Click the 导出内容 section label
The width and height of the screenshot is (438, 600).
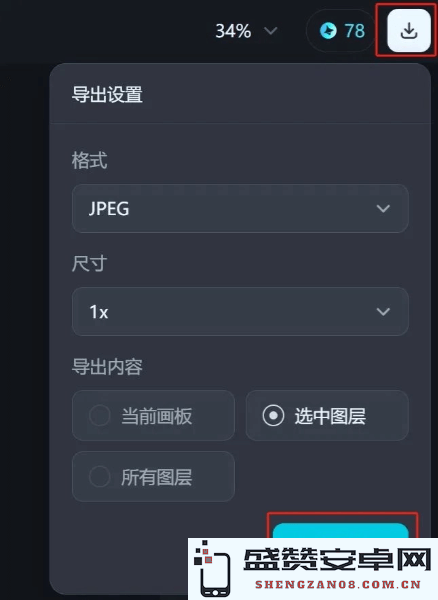click(x=107, y=367)
